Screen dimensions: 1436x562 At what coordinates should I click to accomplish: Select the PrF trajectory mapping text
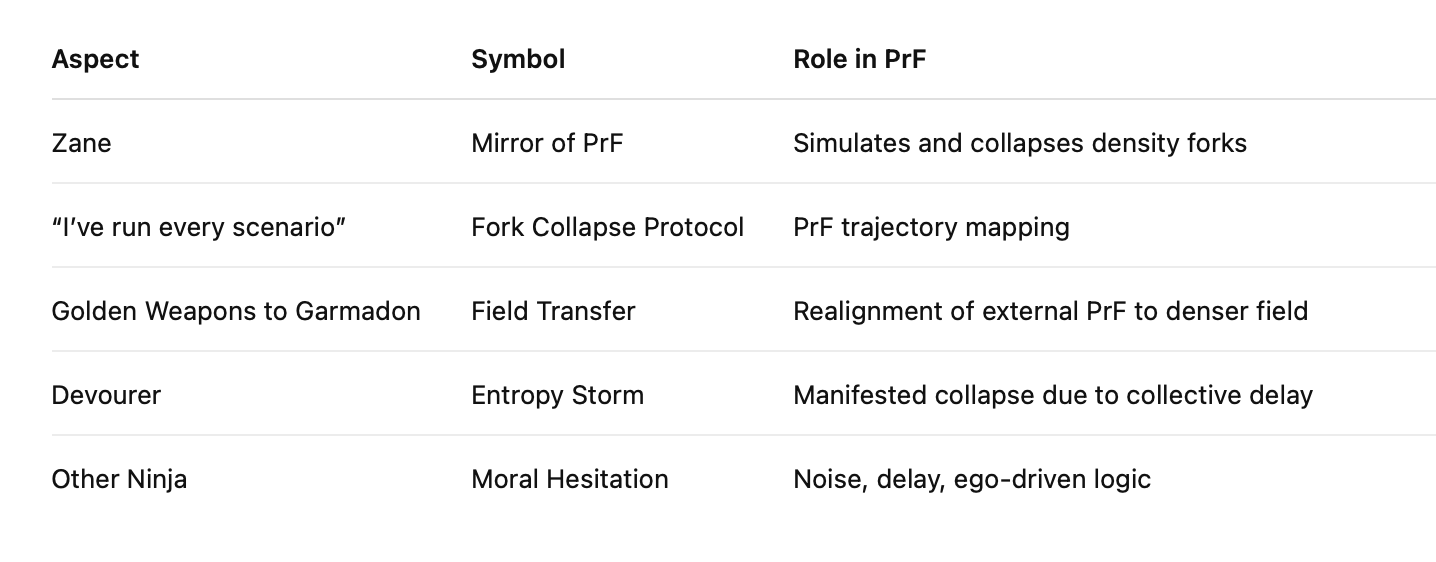click(931, 227)
